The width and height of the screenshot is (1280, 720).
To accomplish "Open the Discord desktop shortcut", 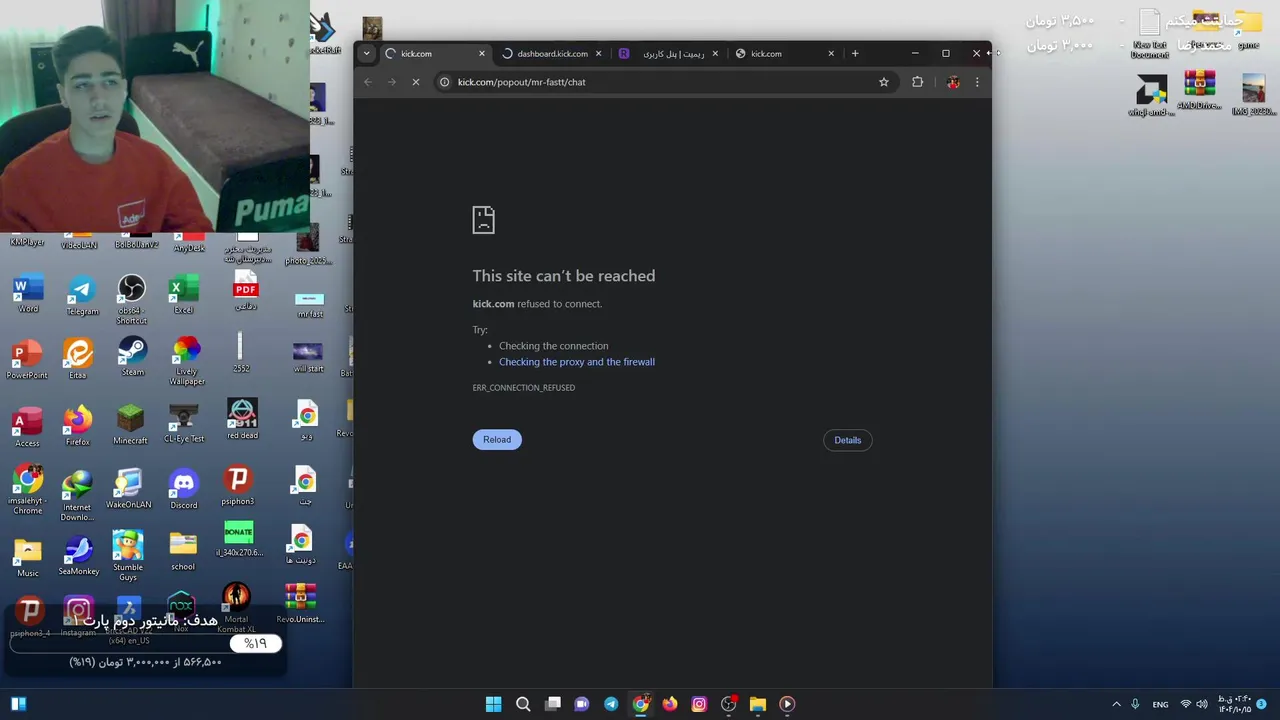I will pos(184,490).
